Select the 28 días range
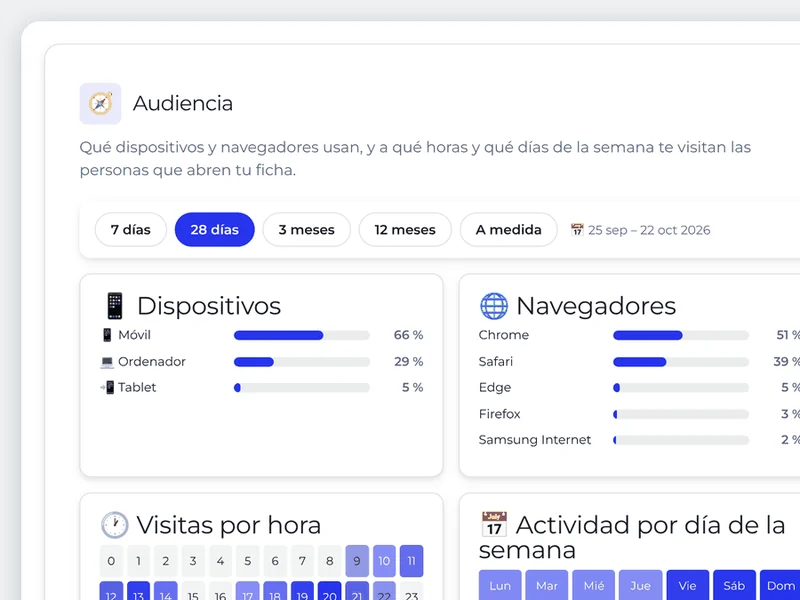 pos(215,230)
